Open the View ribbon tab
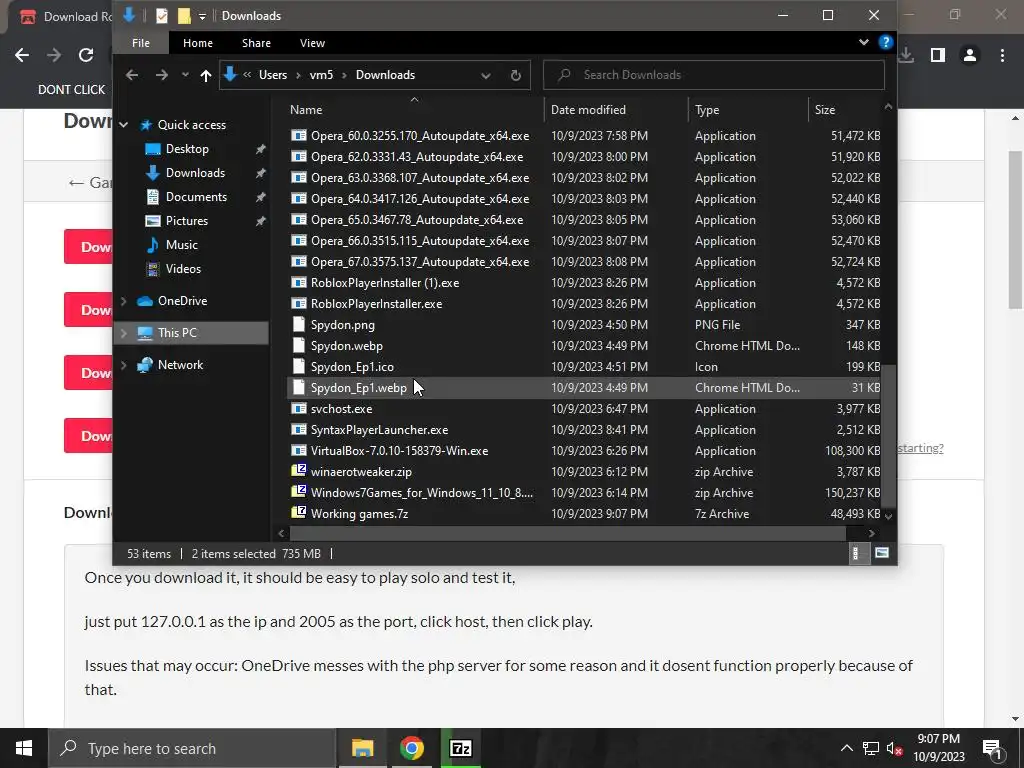1024x768 pixels. click(x=312, y=43)
